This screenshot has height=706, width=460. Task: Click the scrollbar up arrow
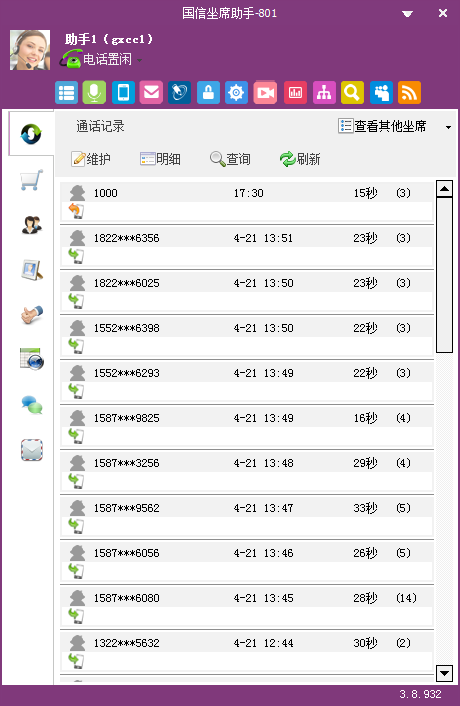444,189
